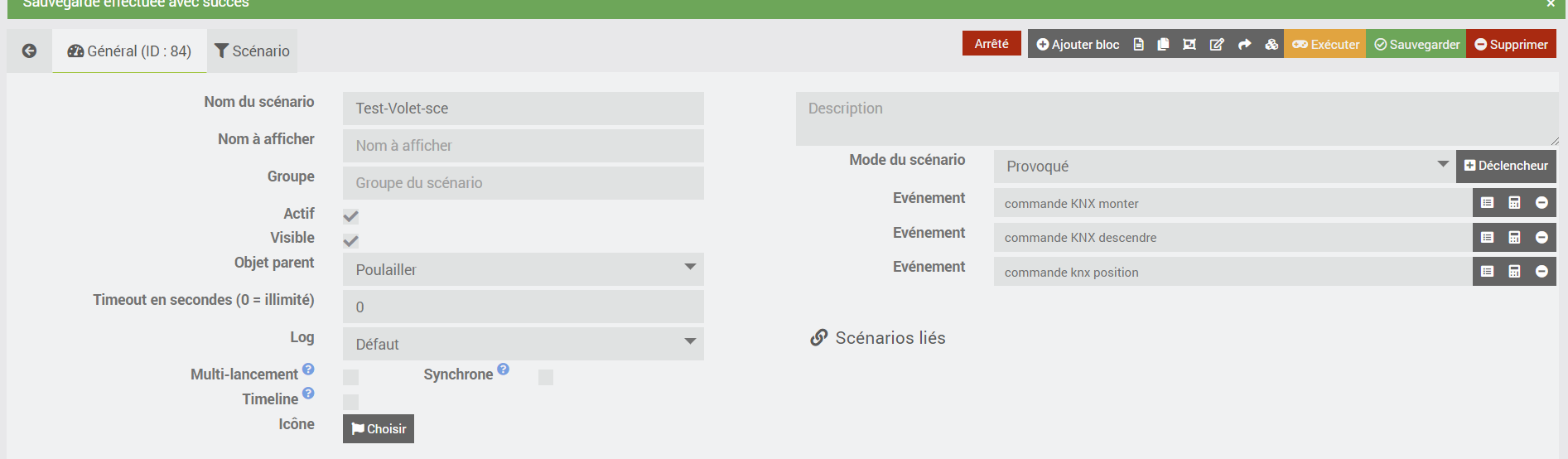The height and width of the screenshot is (459, 1568).
Task: Toggle the Visible checkbox
Action: (351, 241)
